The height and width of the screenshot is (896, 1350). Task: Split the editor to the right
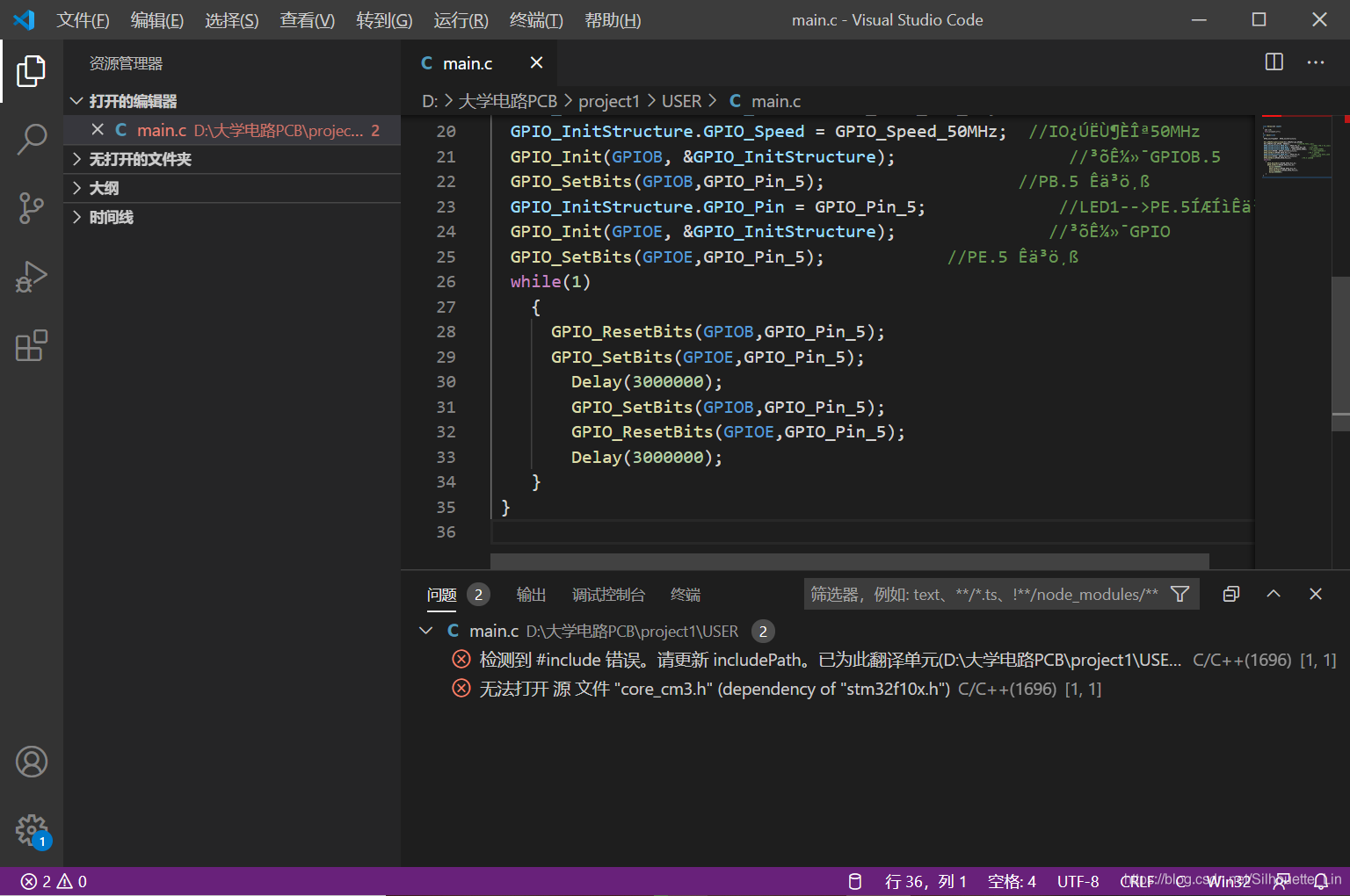(x=1274, y=62)
